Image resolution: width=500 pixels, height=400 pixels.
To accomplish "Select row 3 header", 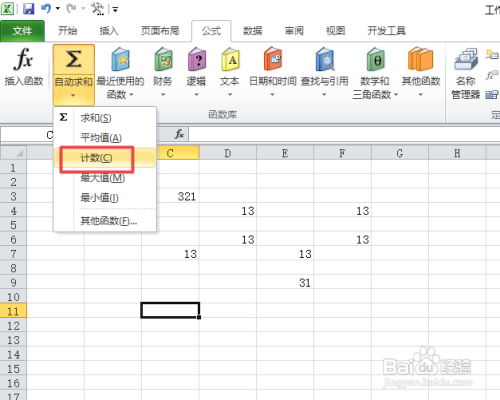I will 13,196.
